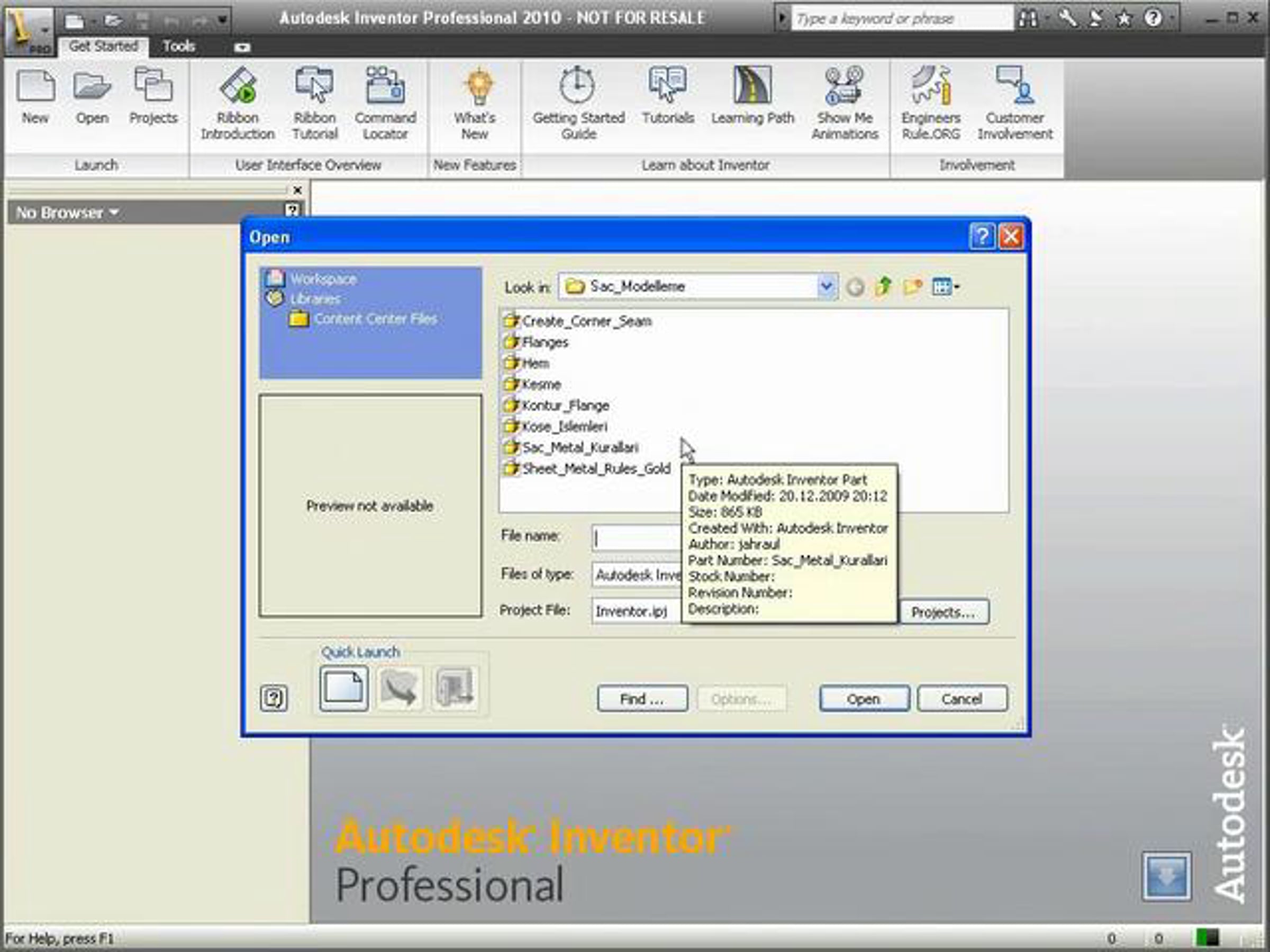Click the New icon in the Launch ribbon panel
The width and height of the screenshot is (1270, 952).
(35, 96)
